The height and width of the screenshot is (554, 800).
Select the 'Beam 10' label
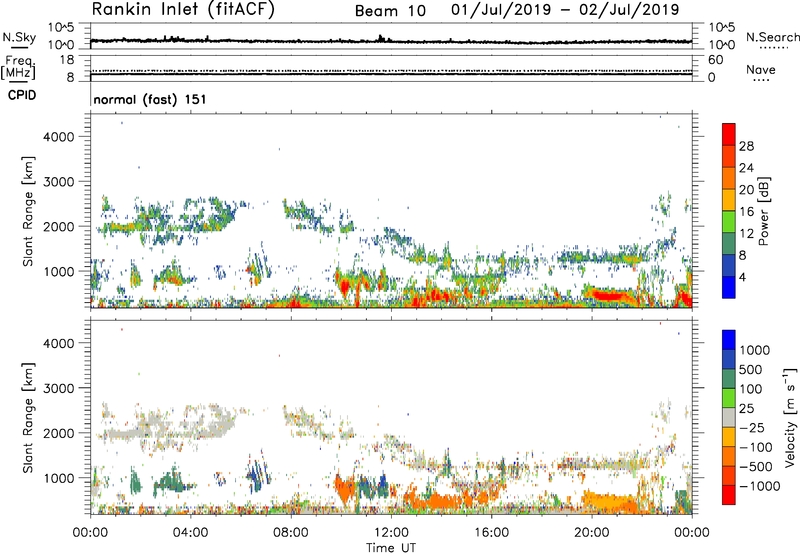coord(390,11)
